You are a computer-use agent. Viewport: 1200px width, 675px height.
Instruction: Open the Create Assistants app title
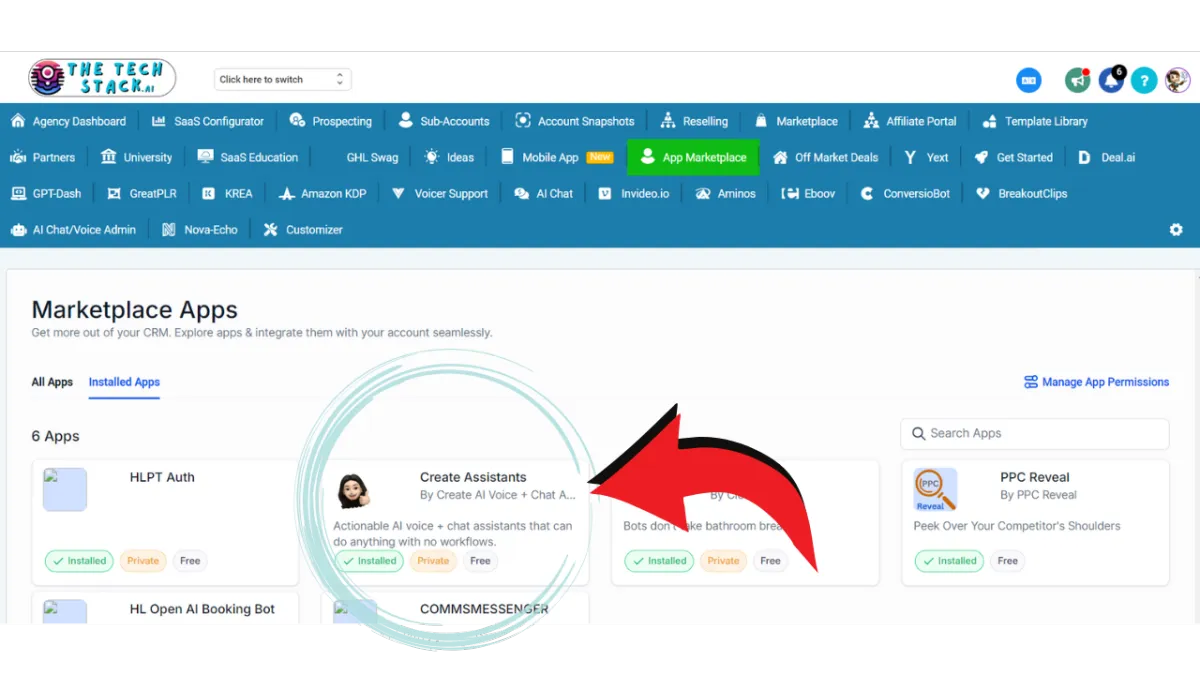pos(473,477)
